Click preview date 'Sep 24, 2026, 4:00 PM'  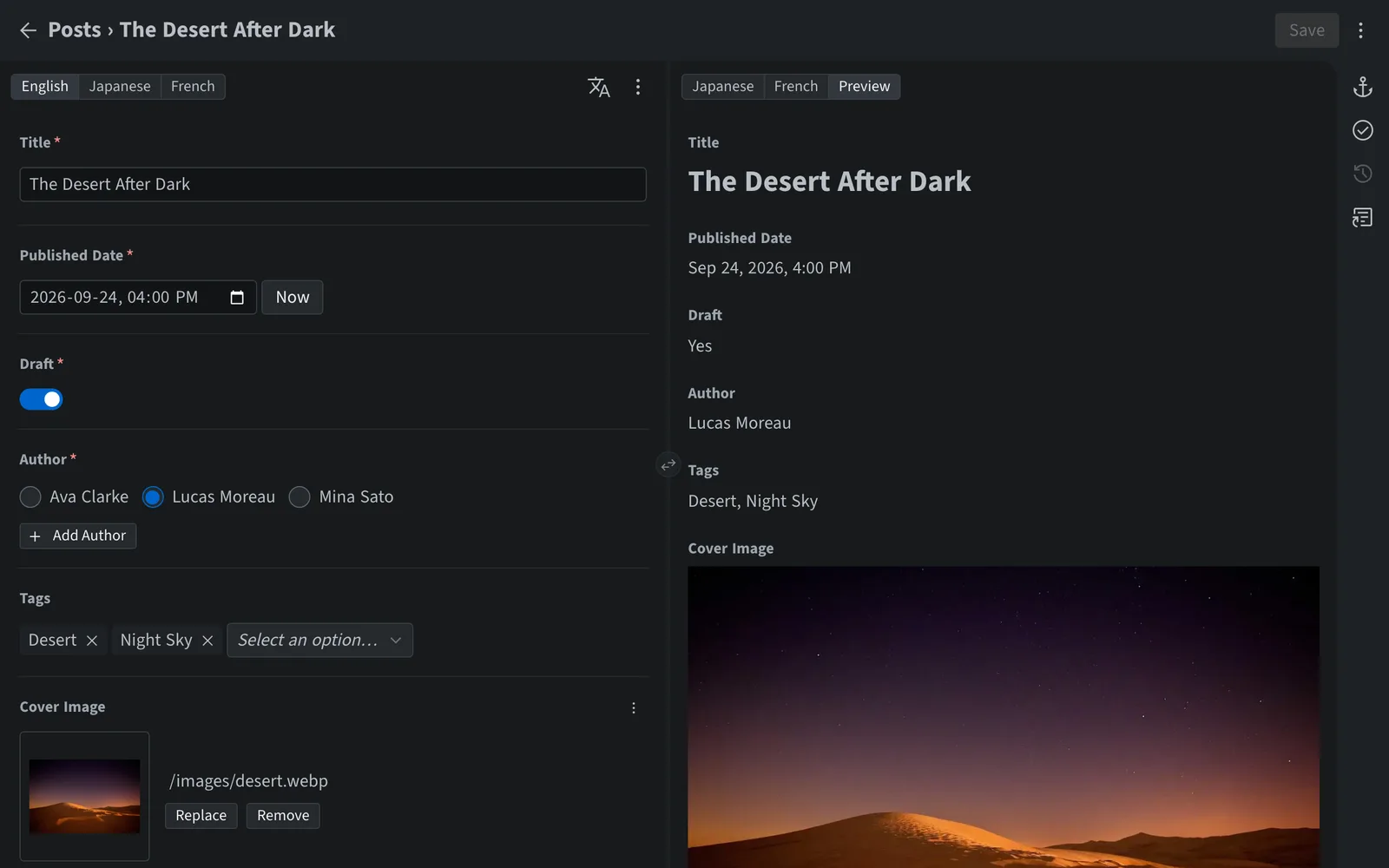(769, 268)
